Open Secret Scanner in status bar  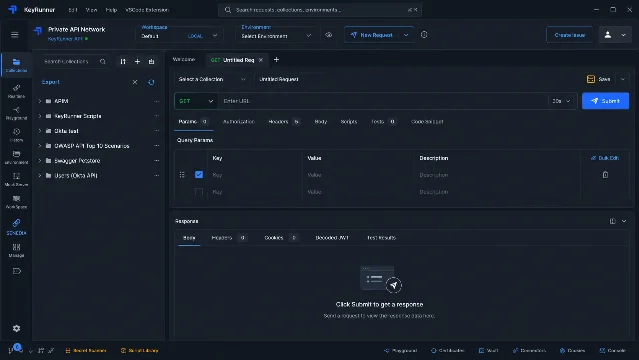click(86, 351)
